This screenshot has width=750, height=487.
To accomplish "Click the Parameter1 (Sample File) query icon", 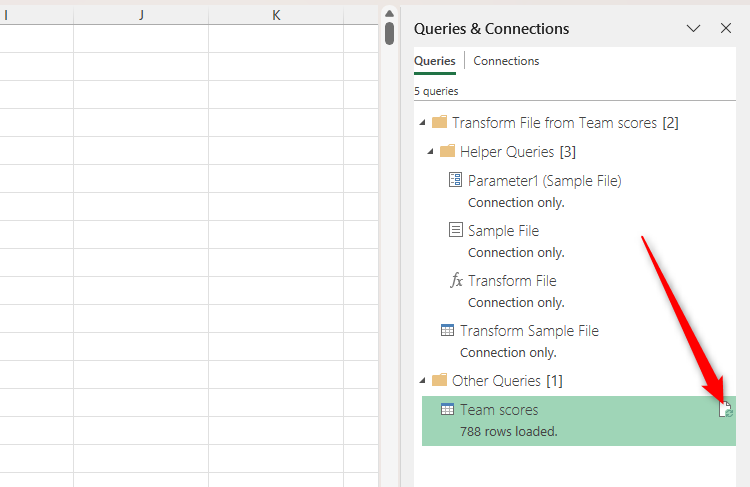I will 456,181.
